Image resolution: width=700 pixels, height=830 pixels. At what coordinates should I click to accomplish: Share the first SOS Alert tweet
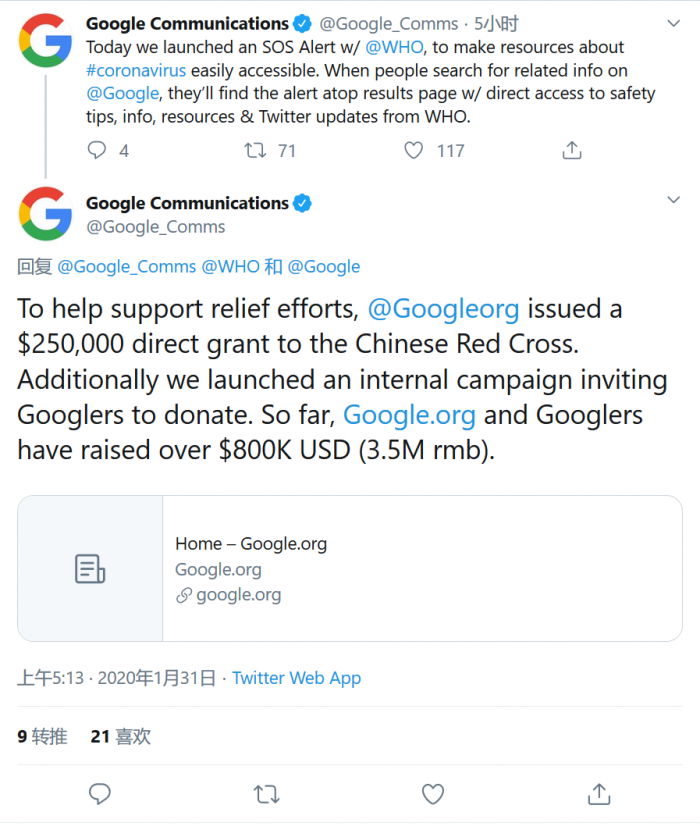tap(572, 150)
